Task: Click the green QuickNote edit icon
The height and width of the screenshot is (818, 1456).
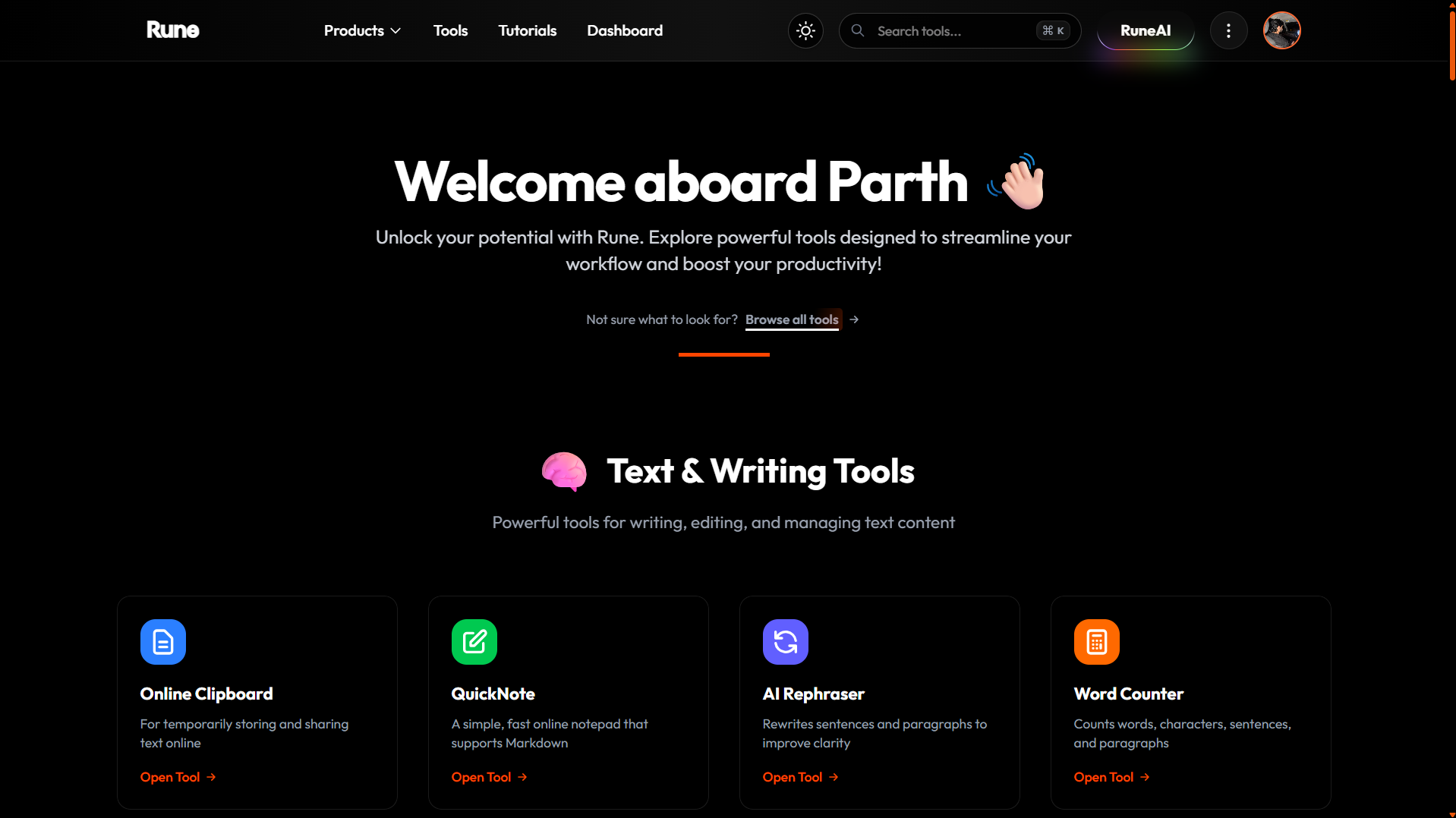Action: click(x=474, y=642)
